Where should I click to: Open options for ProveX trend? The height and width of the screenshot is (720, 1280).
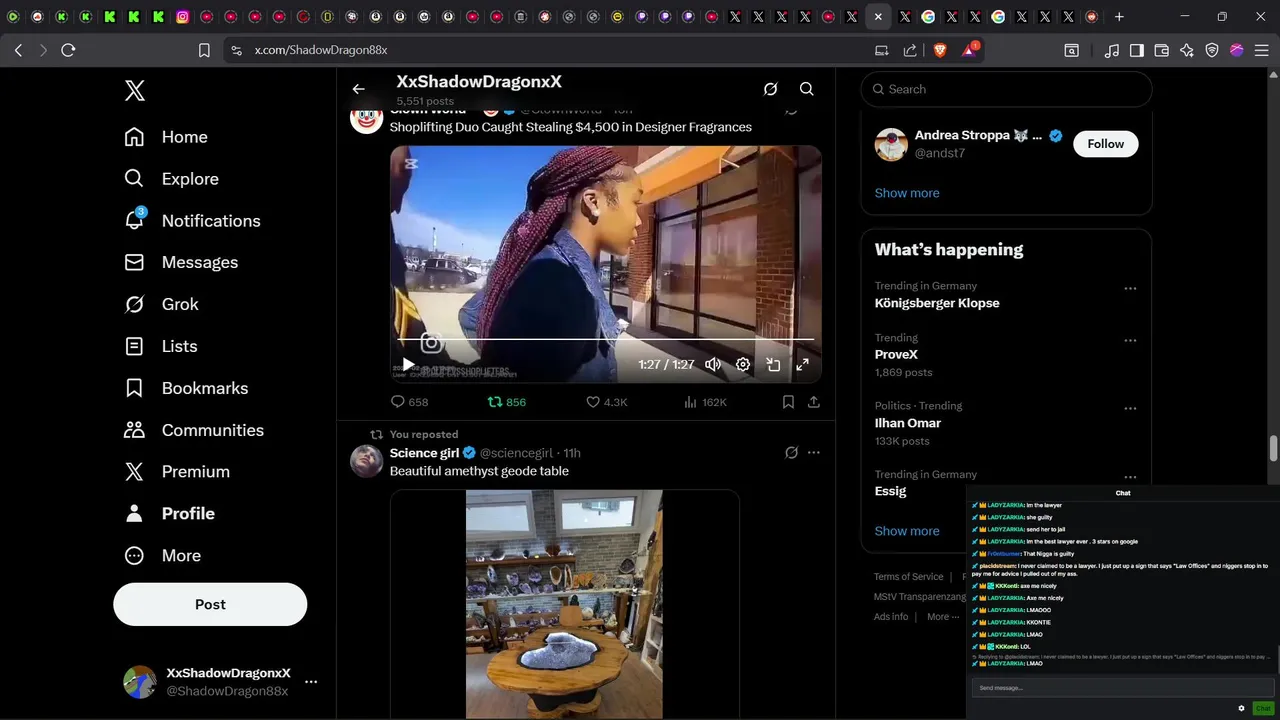click(1130, 341)
